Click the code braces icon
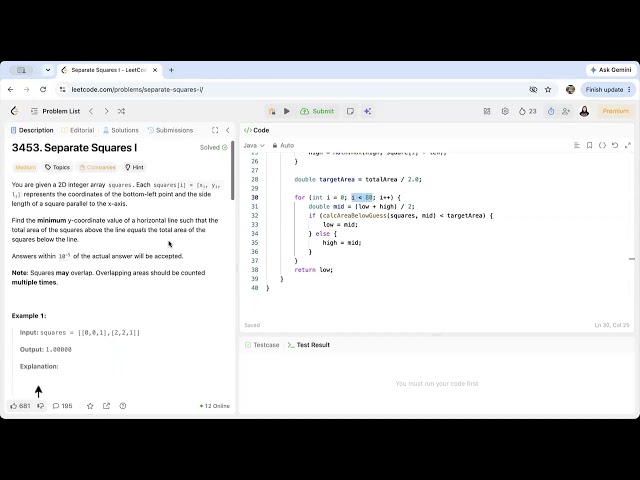 click(602, 145)
